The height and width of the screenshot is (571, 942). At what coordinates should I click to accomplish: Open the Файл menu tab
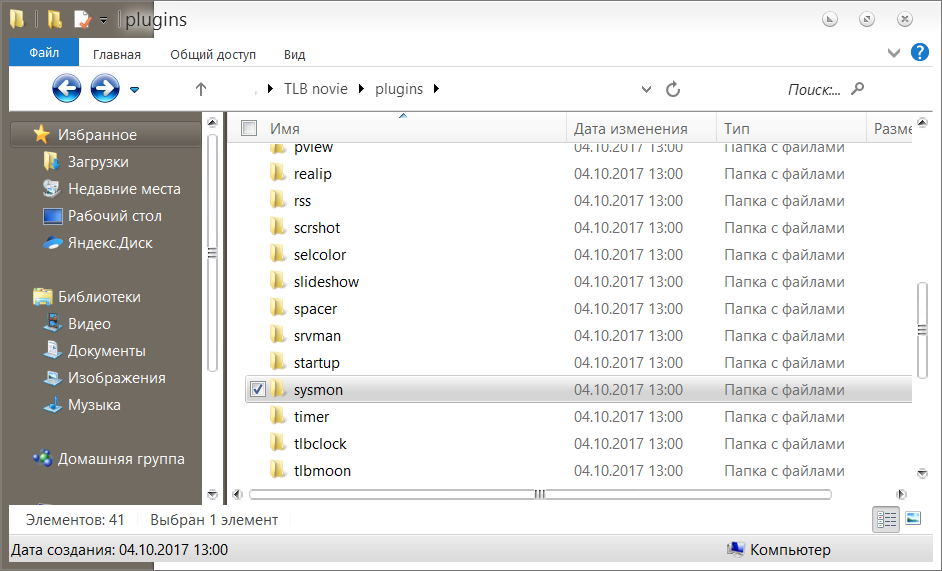(x=44, y=53)
